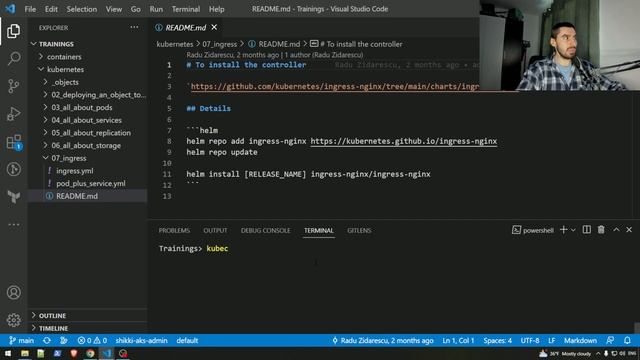Split the terminal panel
This screenshot has width=640, height=360.
point(587,230)
